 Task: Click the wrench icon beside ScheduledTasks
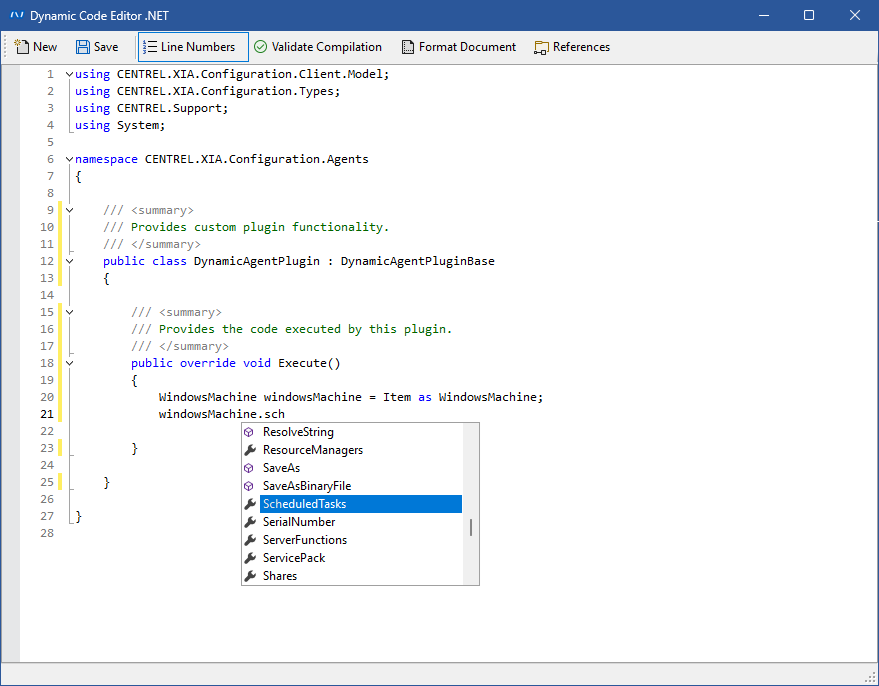tap(251, 504)
